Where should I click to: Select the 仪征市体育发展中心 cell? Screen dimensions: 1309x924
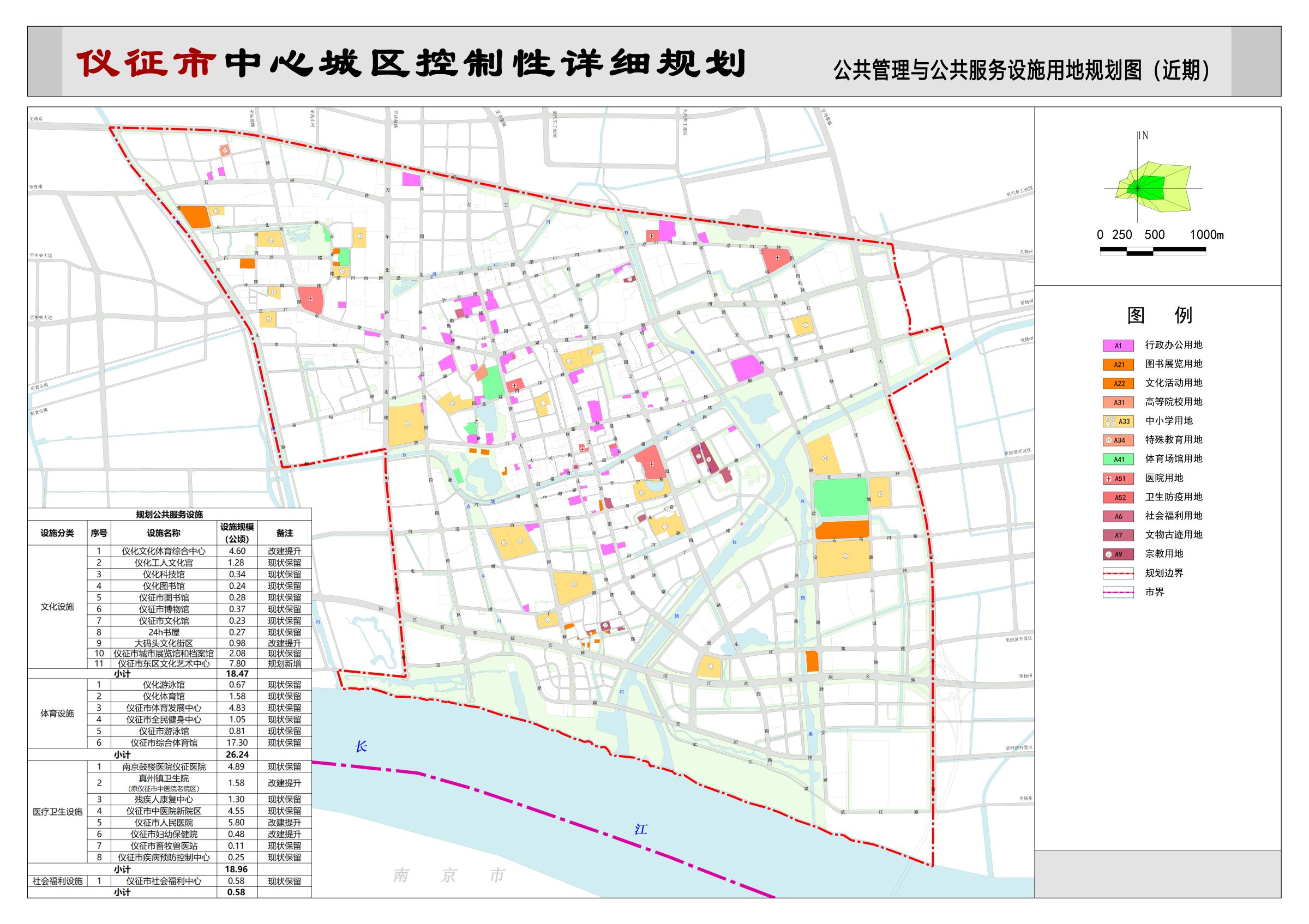point(164,708)
